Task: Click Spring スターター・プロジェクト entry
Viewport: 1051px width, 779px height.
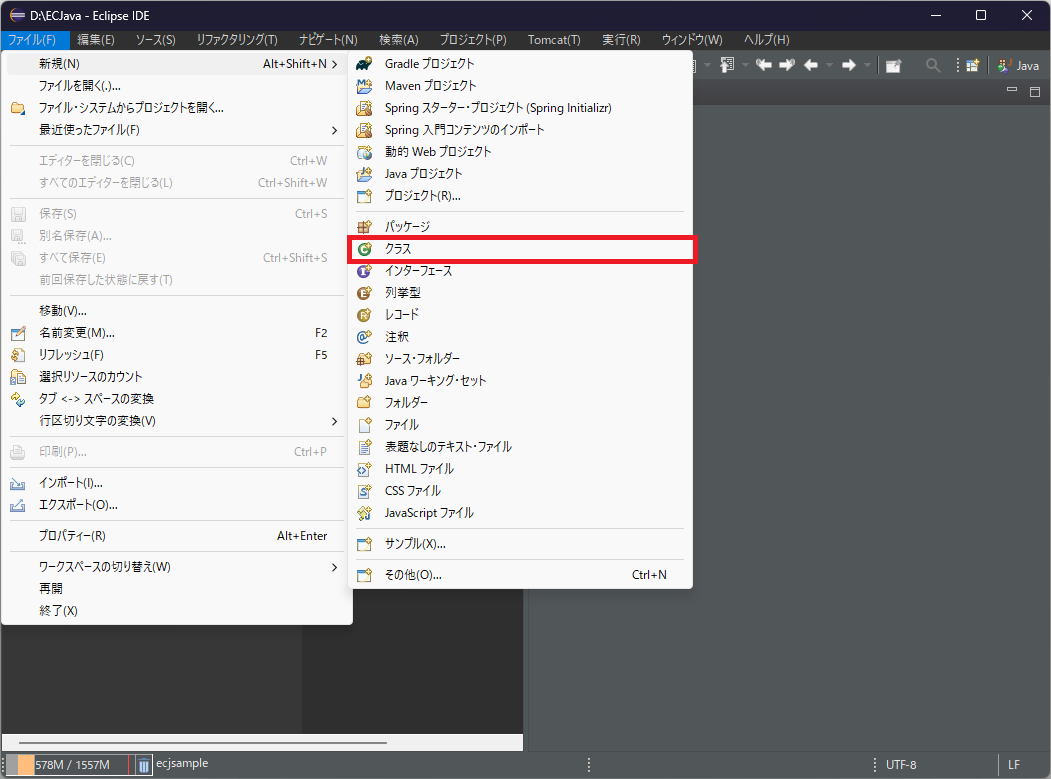Action: pyautogui.click(x=520, y=108)
